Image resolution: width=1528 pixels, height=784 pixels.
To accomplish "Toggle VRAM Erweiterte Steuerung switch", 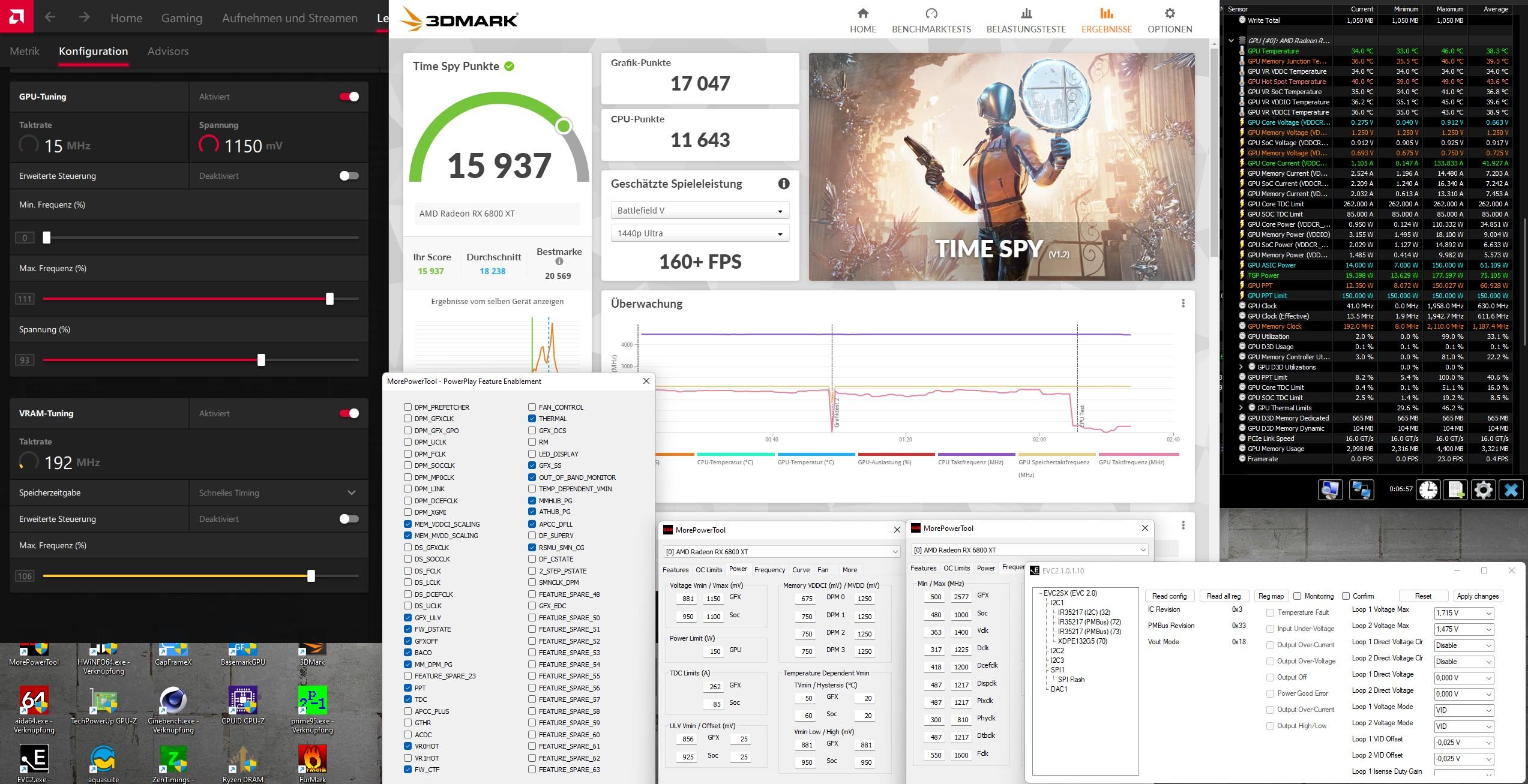I will pos(349,519).
